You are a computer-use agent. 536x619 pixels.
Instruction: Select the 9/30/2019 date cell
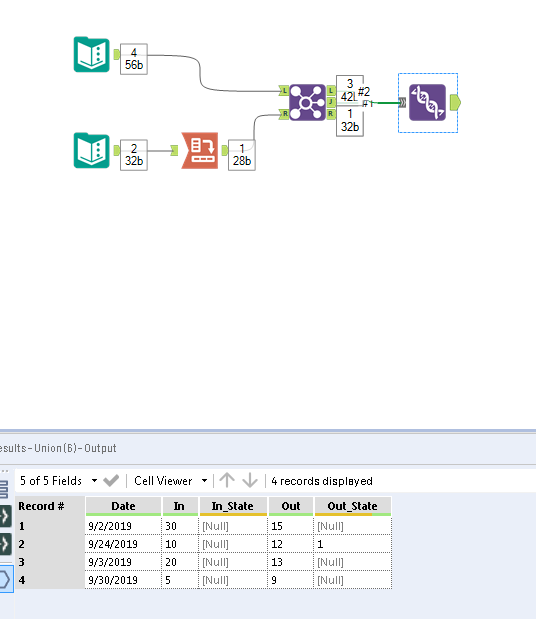click(123, 580)
